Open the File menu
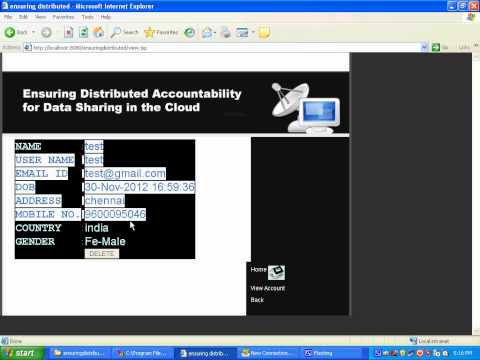Screen dimensions: 480x360 tap(8, 17)
